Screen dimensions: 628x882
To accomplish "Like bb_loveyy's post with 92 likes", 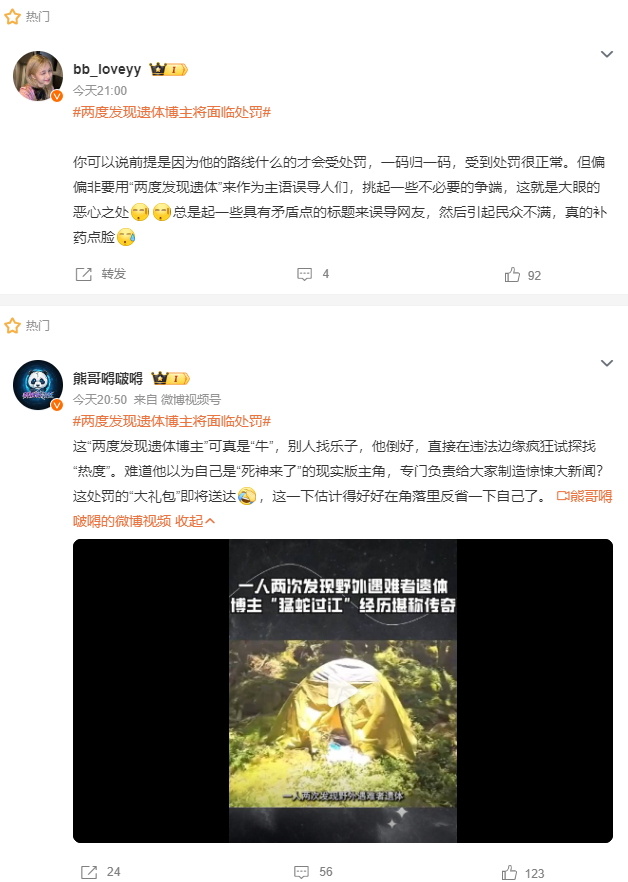I will (523, 275).
